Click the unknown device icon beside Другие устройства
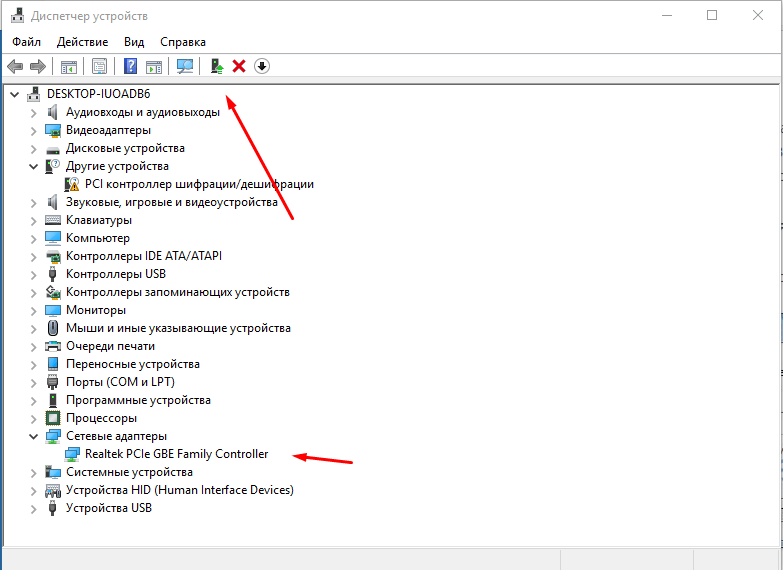The image size is (783, 570). tap(52, 166)
